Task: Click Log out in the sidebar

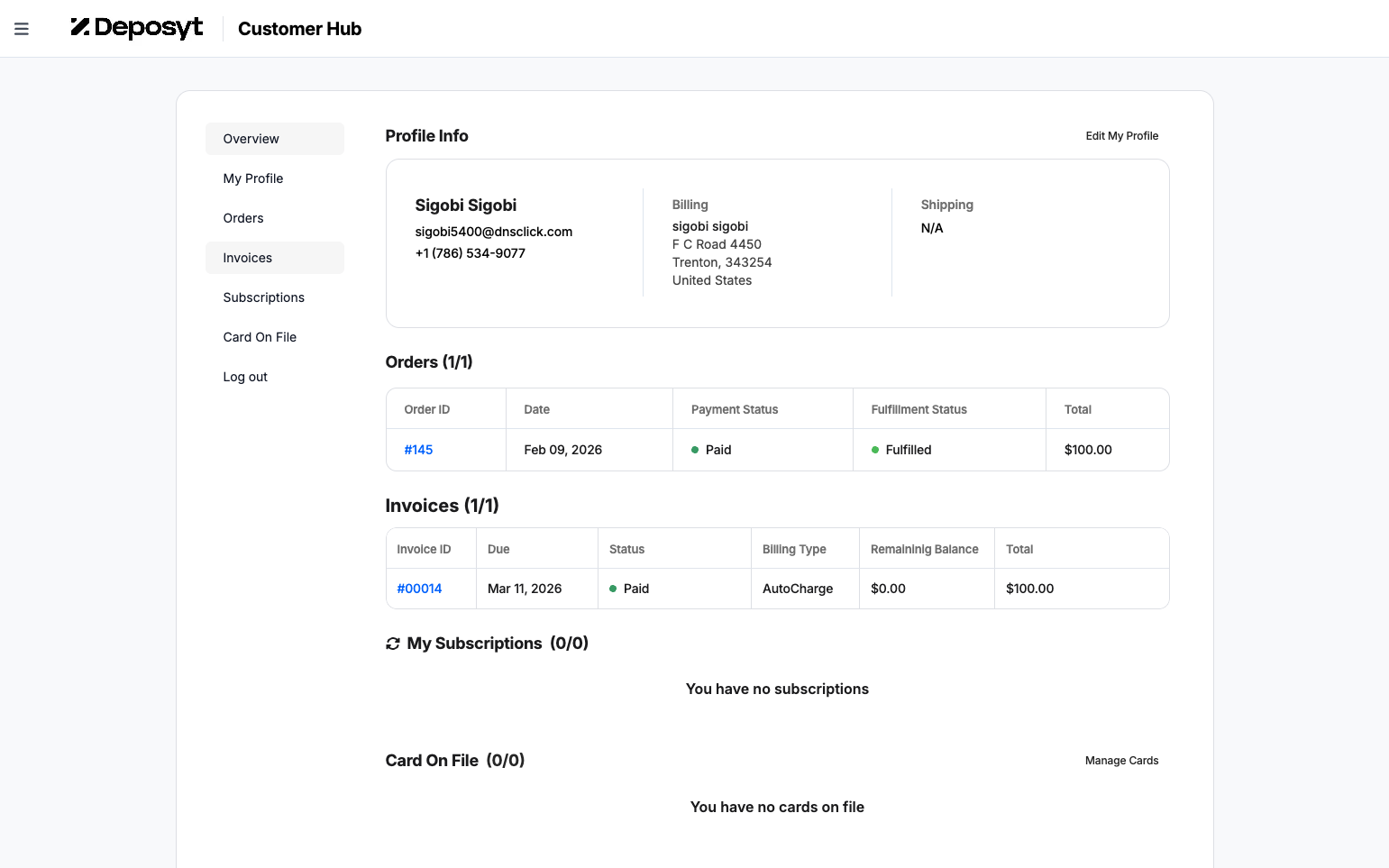Action: coord(275,377)
